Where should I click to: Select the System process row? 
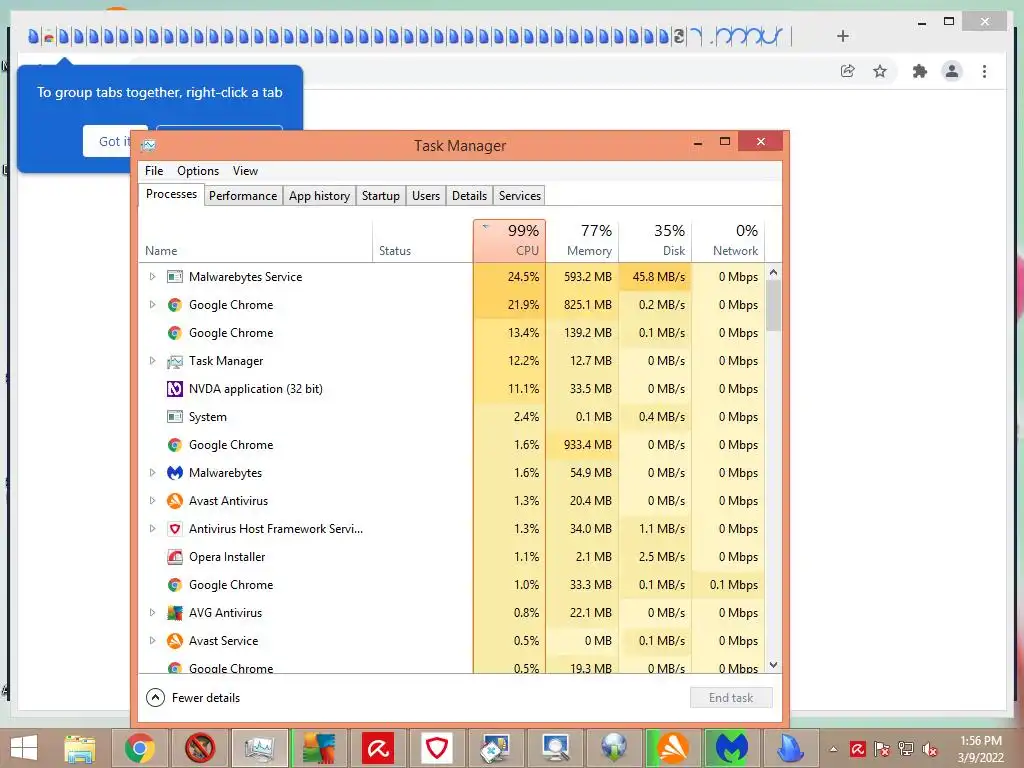coord(451,417)
